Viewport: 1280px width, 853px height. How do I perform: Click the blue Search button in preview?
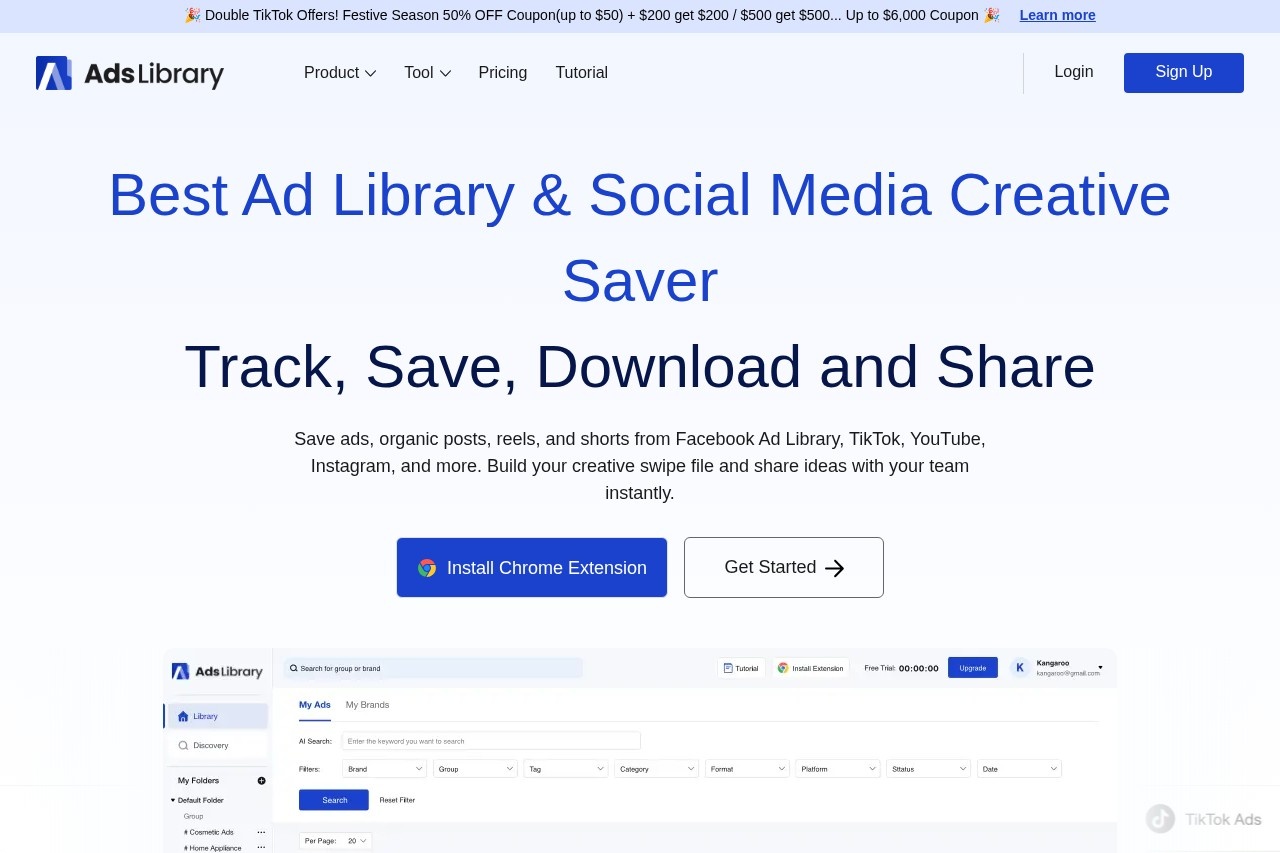pos(334,800)
